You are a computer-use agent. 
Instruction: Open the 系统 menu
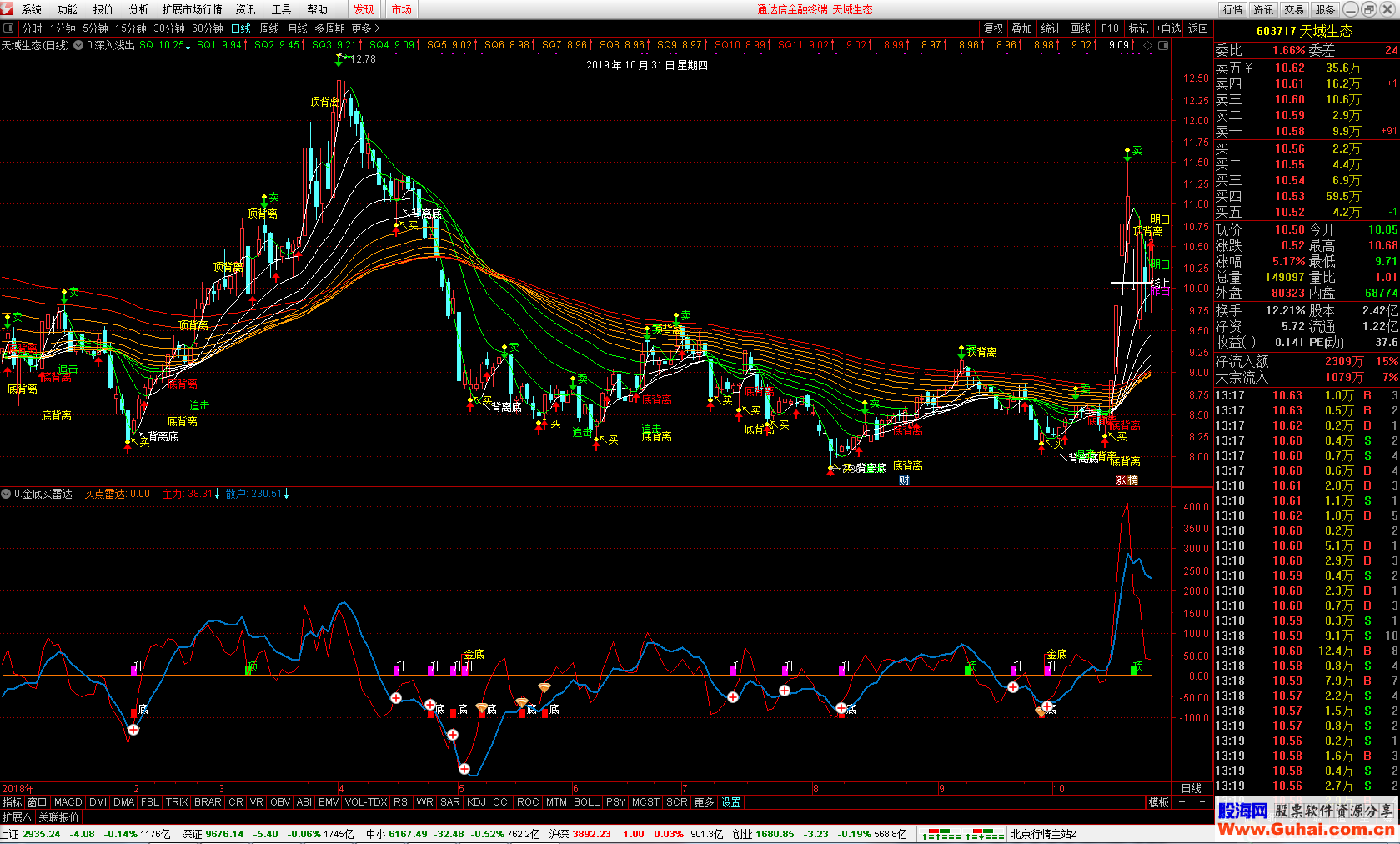pyautogui.click(x=32, y=9)
